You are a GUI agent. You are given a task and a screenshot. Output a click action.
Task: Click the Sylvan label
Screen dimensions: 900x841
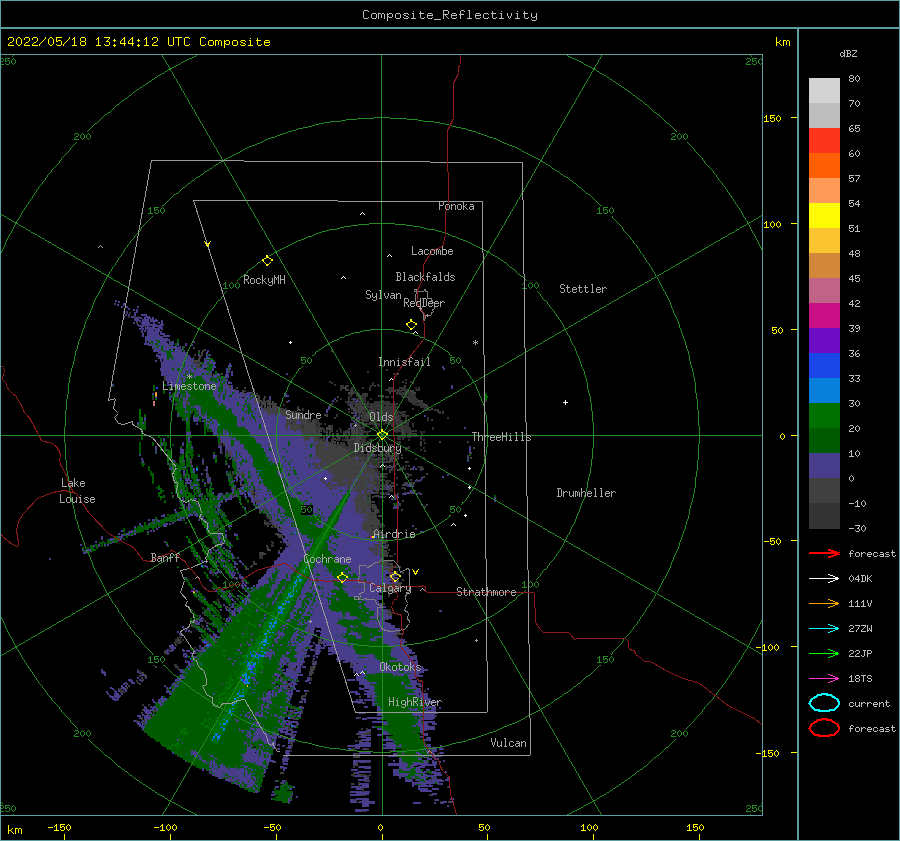(383, 295)
